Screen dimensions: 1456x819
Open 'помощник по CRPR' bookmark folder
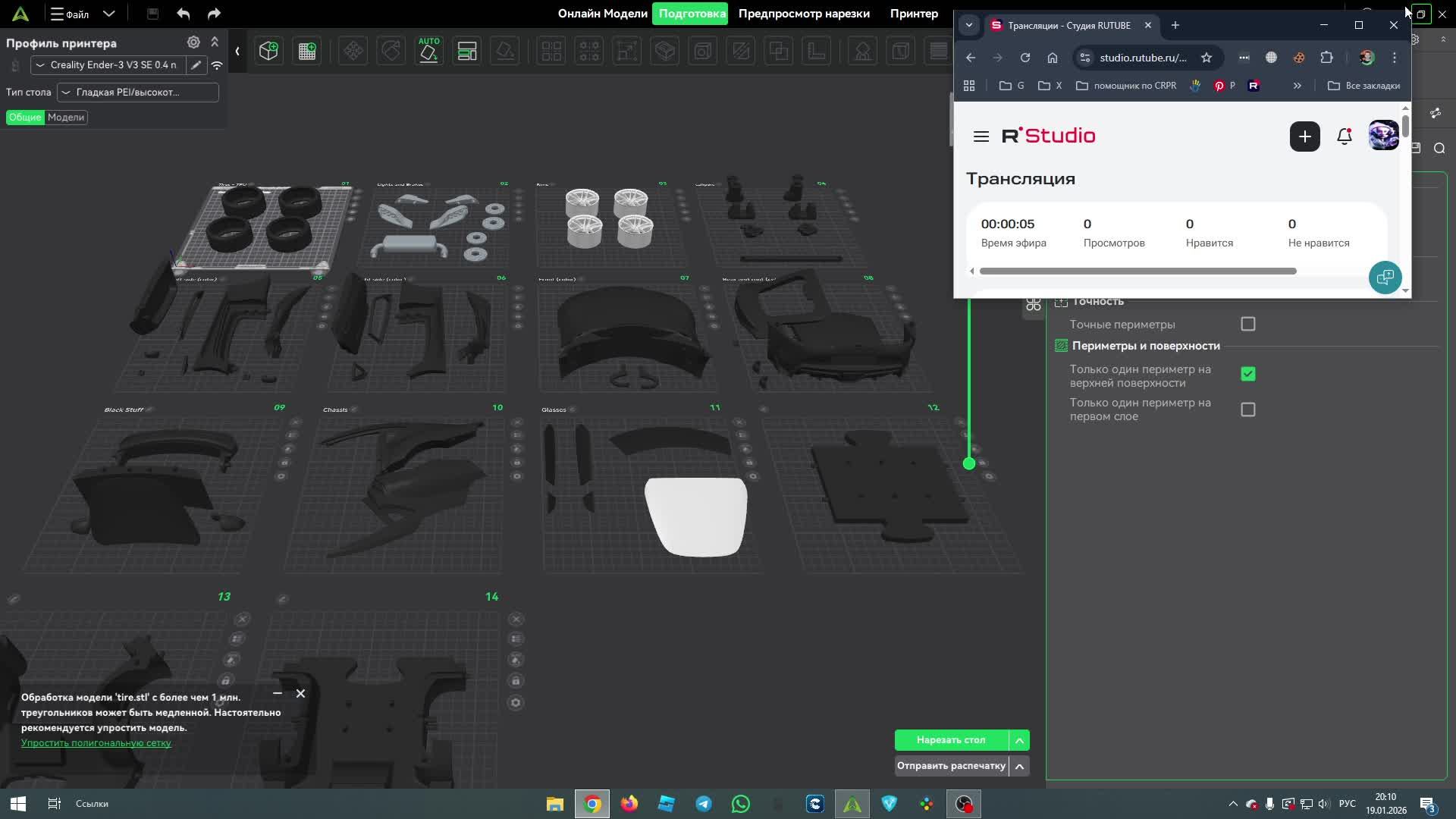[x=1126, y=86]
